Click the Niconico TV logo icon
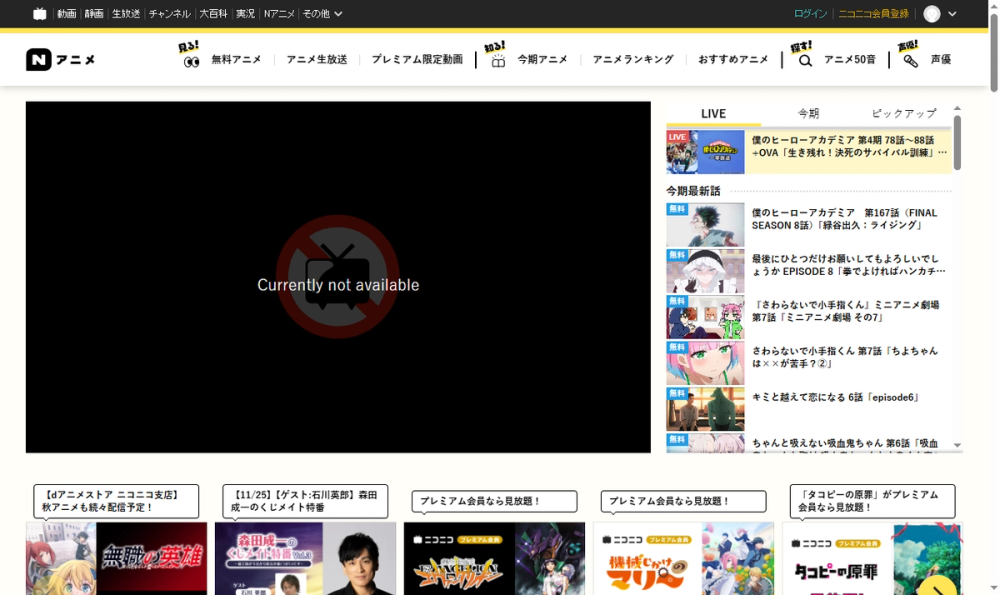This screenshot has height=595, width=1000. tap(40, 13)
